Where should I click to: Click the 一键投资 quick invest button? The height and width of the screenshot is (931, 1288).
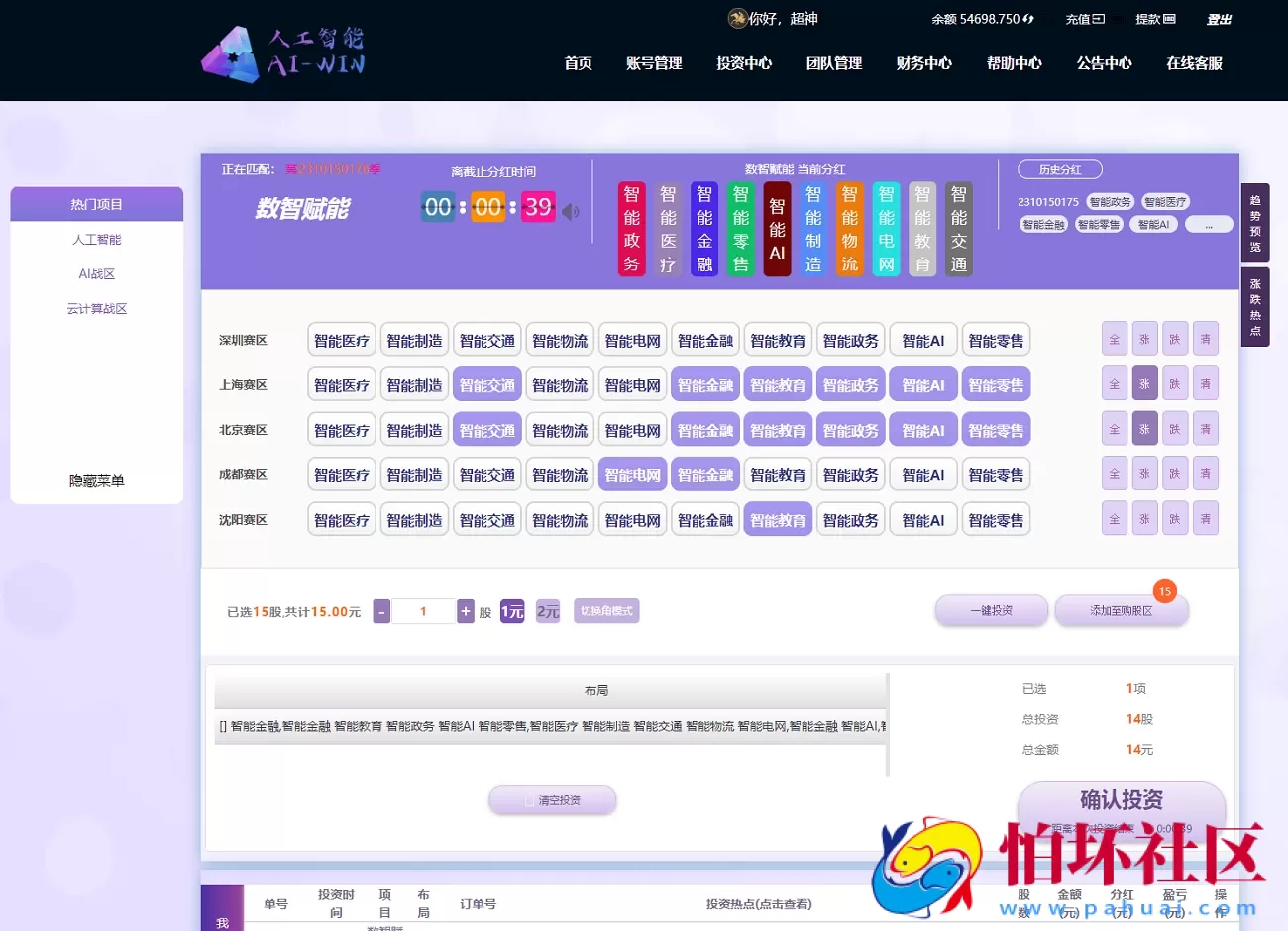[x=991, y=610]
